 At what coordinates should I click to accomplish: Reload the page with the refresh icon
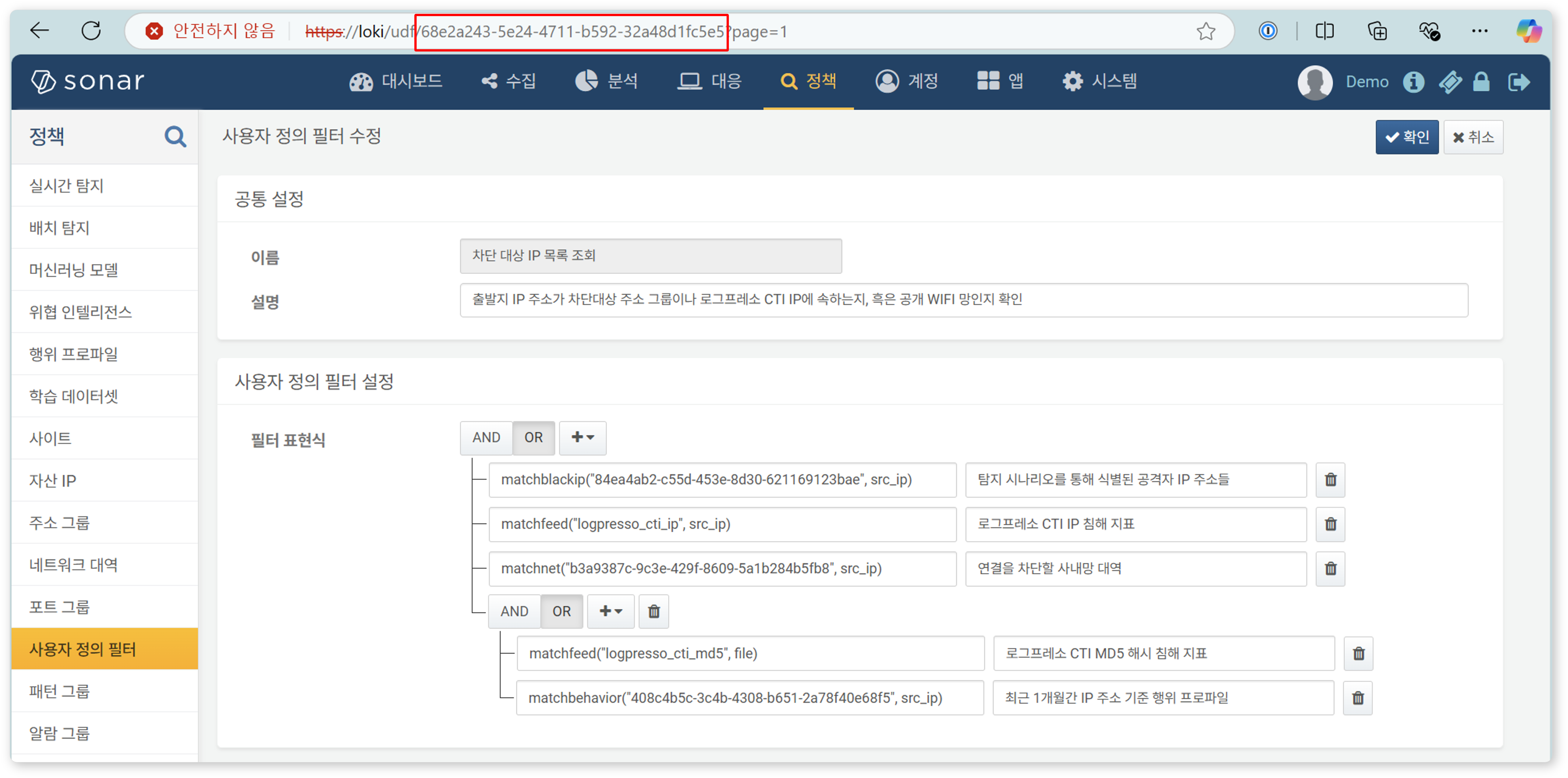[91, 30]
